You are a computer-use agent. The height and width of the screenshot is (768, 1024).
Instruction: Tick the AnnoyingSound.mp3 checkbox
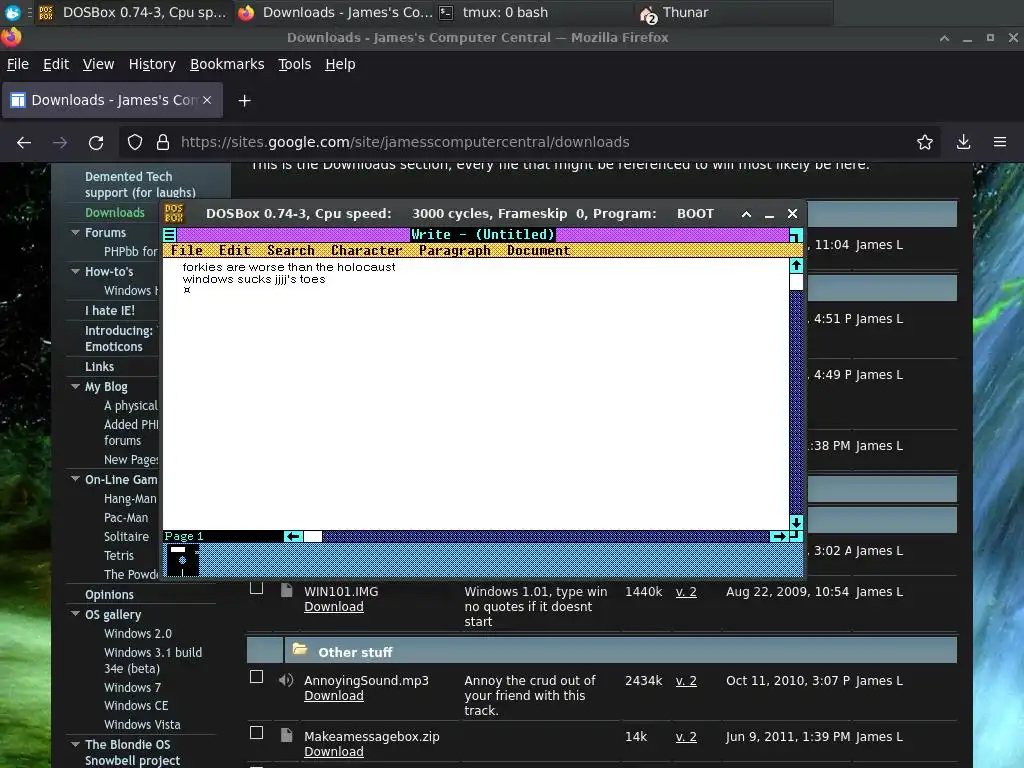(257, 677)
